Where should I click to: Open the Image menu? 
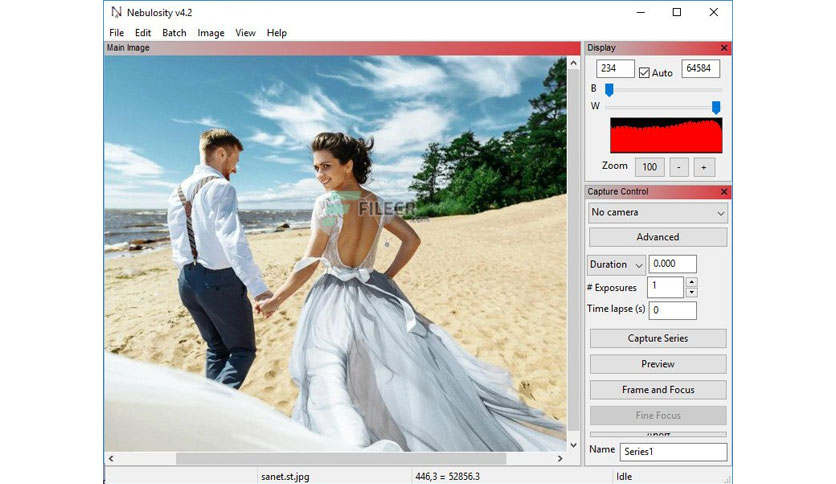pyautogui.click(x=211, y=33)
